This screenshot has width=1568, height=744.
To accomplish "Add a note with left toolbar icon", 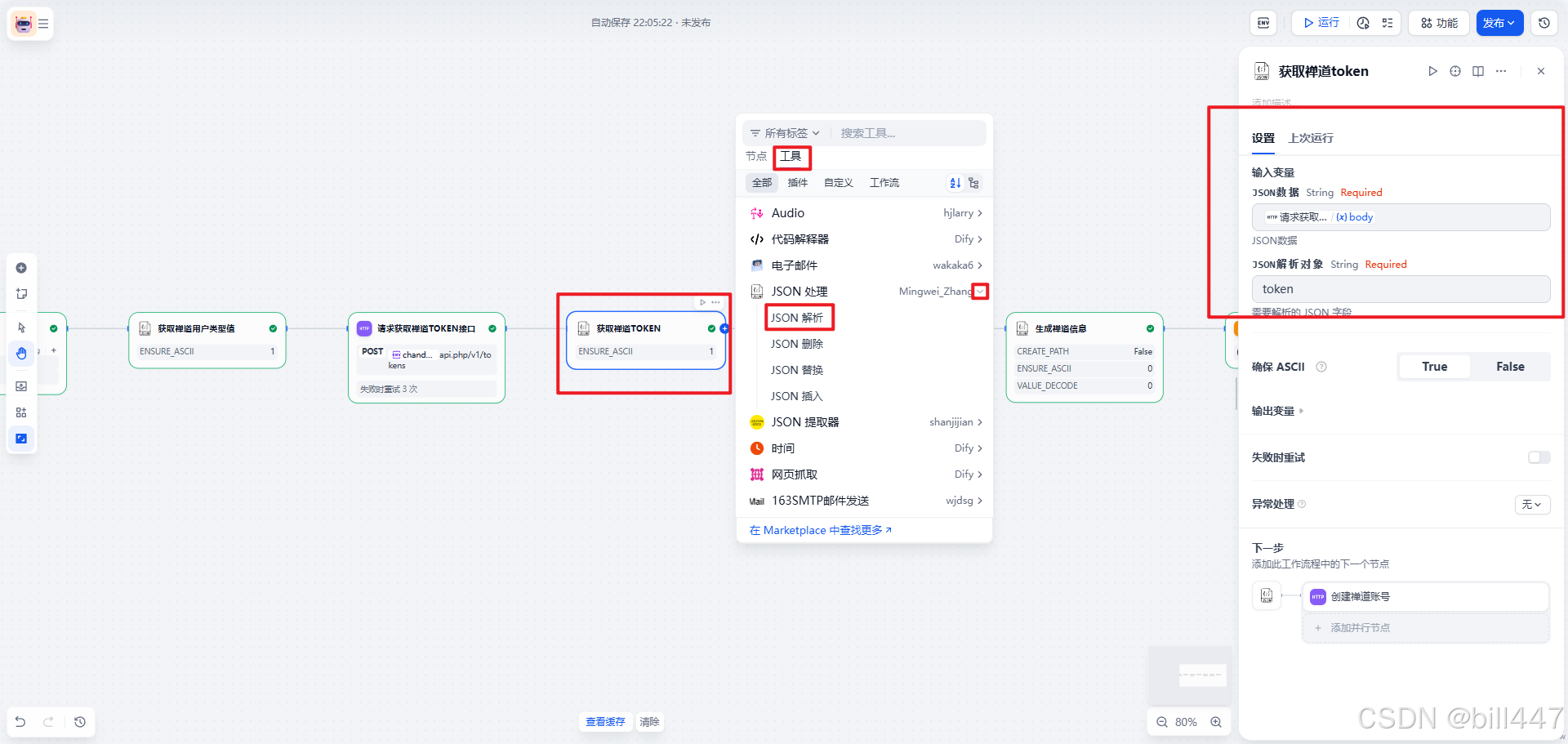I will 21,294.
